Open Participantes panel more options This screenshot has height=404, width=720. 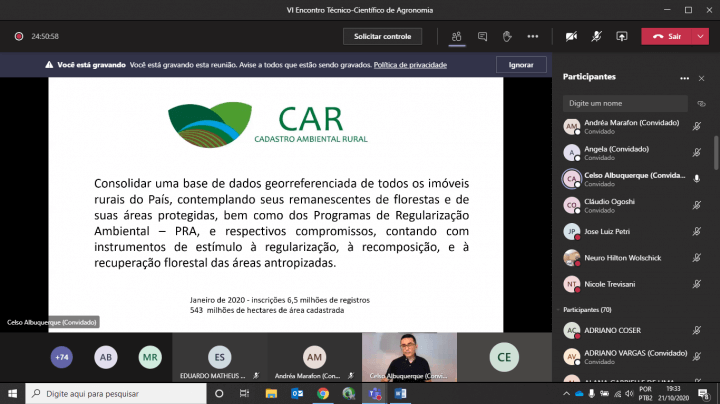[x=685, y=78]
